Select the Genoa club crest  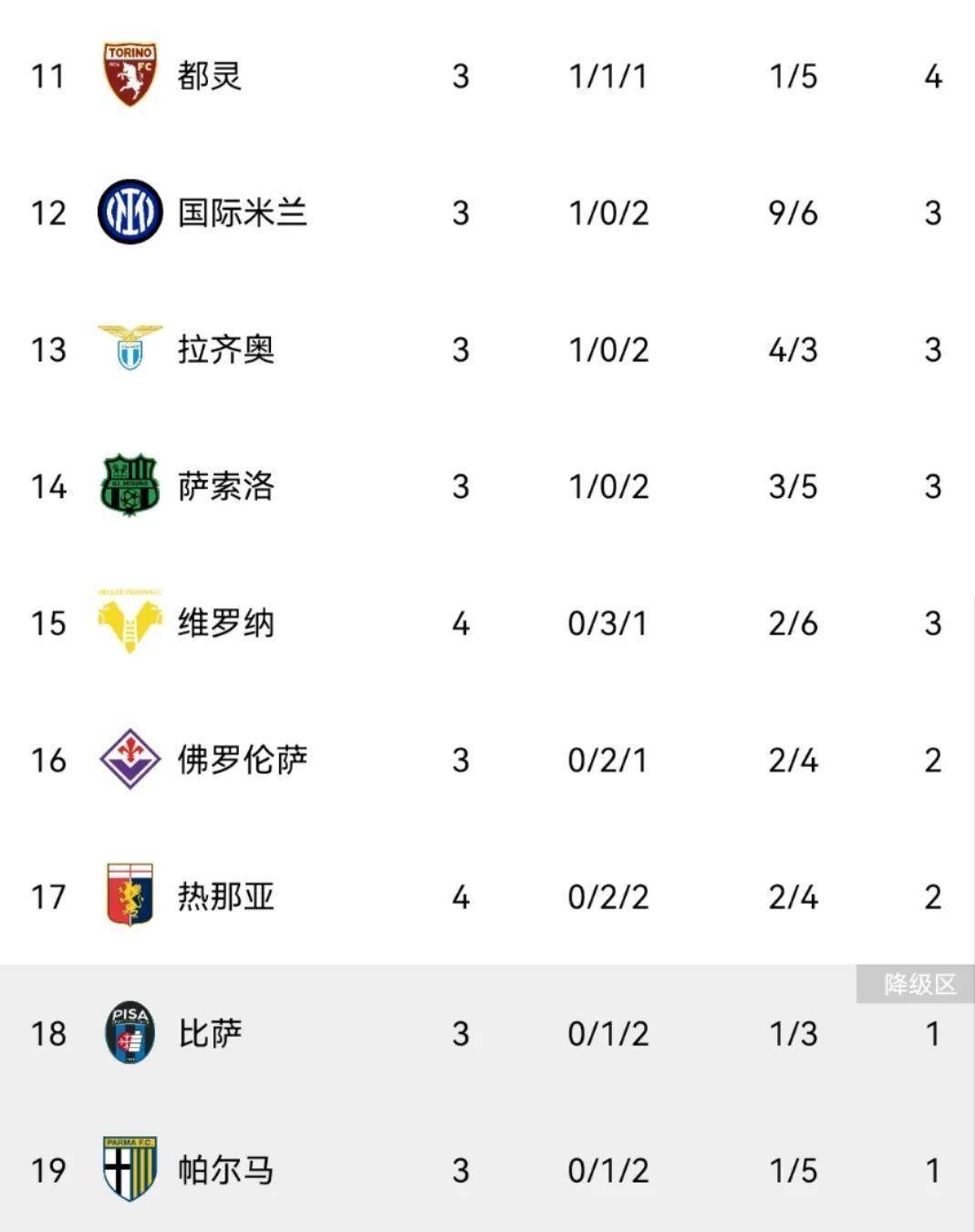point(130,895)
